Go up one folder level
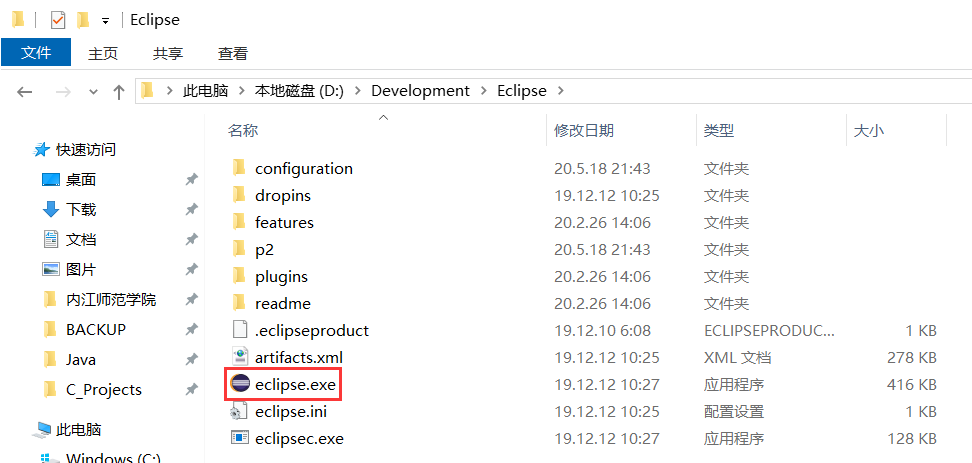 click(x=119, y=92)
